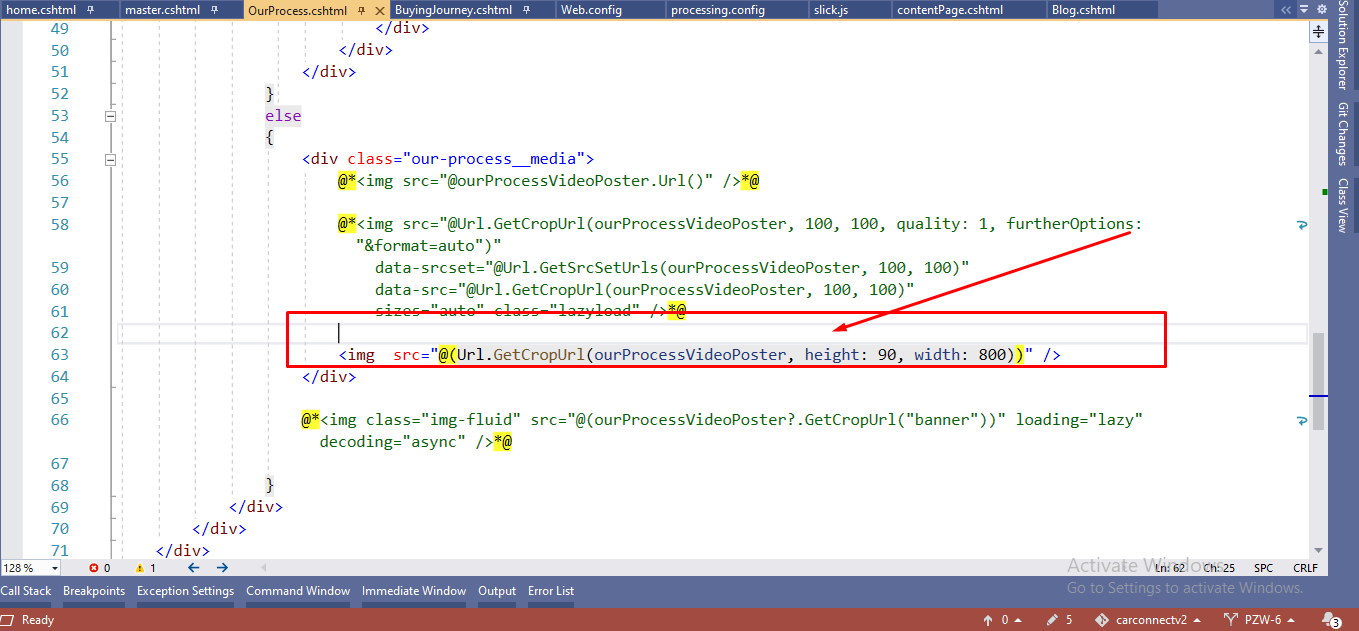Screen dimensions: 1359x631
Task: Click the CRLF line-ending indicator
Action: [1305, 567]
